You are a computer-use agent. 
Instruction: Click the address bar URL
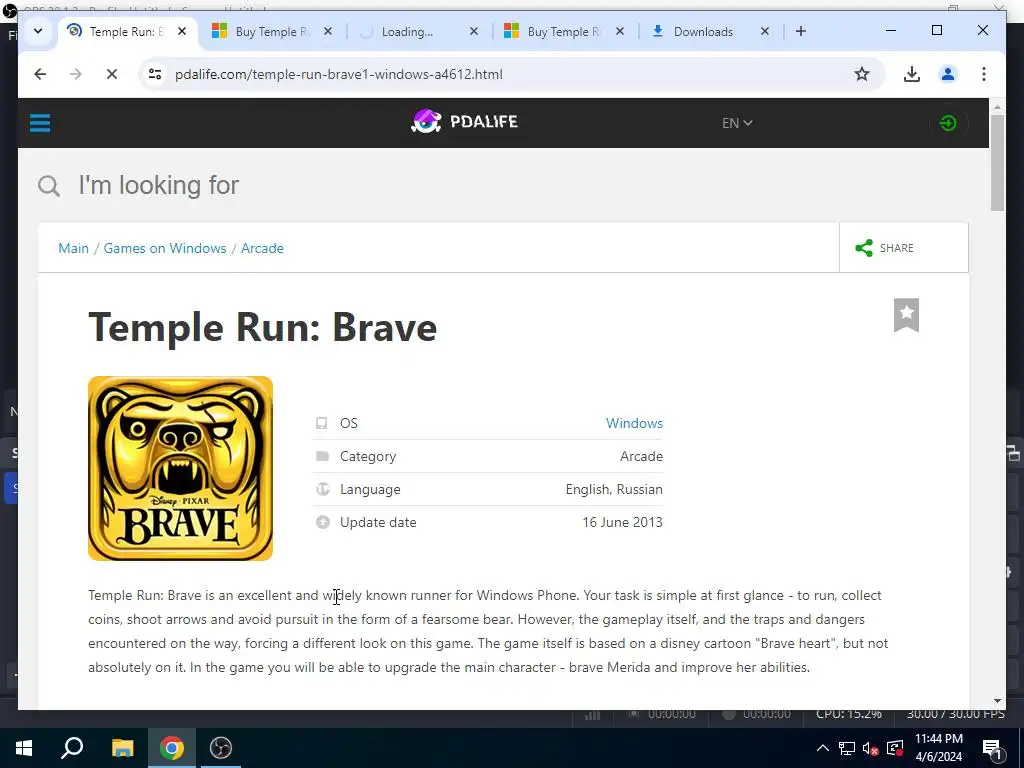(338, 74)
